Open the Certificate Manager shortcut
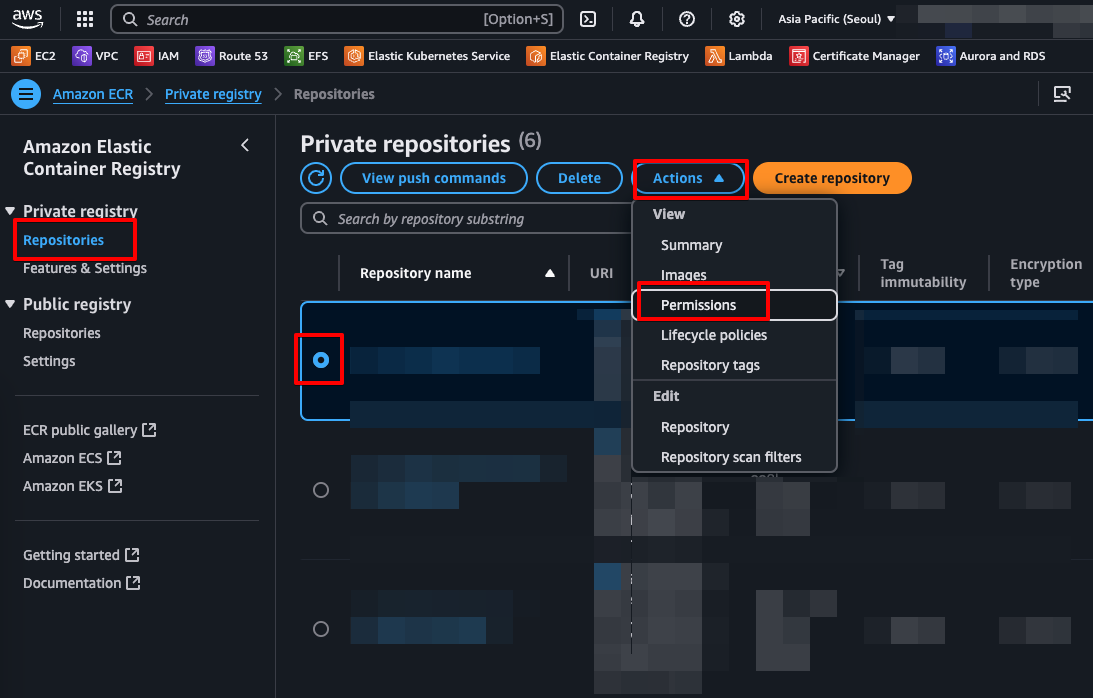 click(x=855, y=56)
